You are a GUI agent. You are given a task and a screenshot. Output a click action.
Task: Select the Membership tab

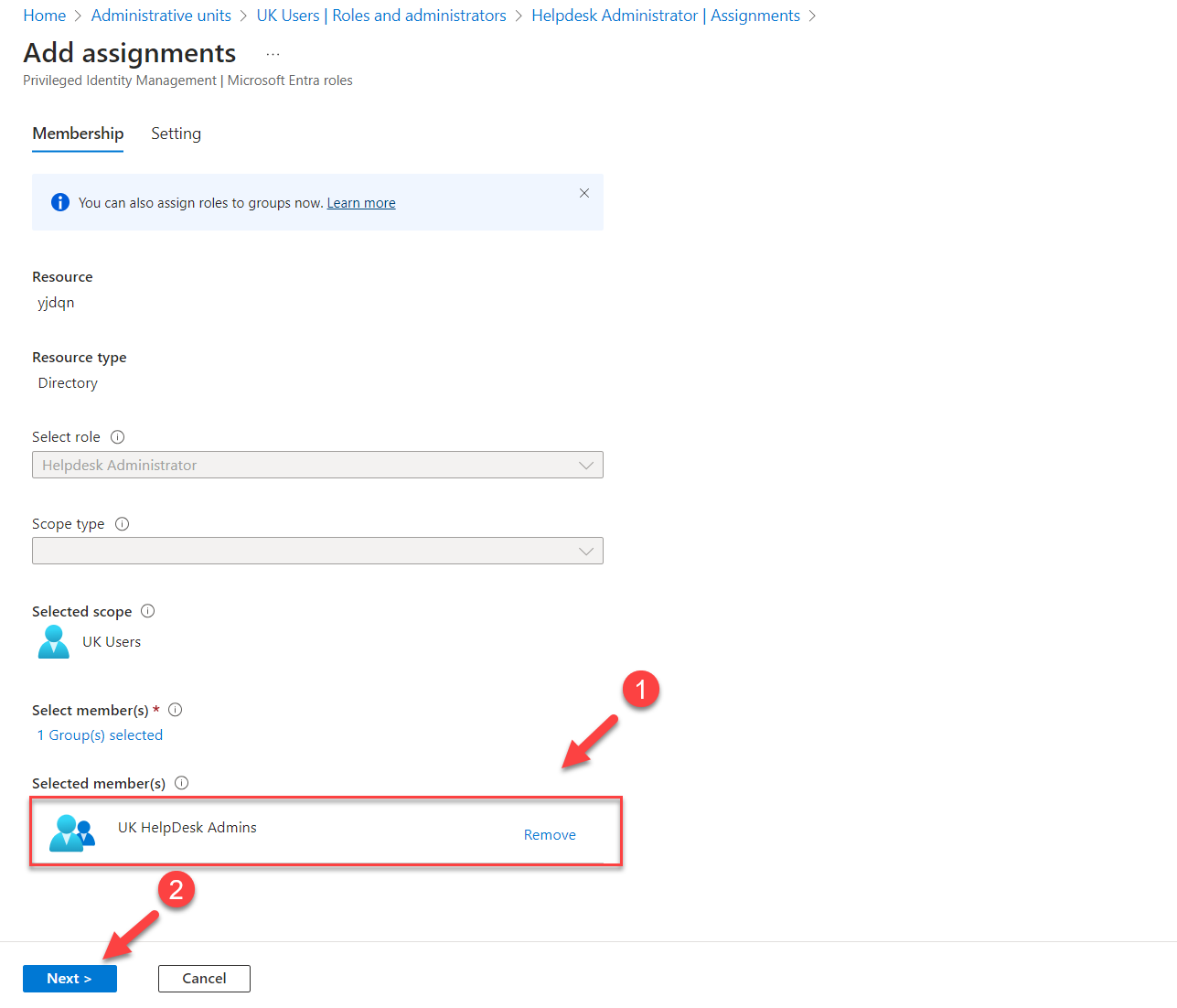coord(77,134)
